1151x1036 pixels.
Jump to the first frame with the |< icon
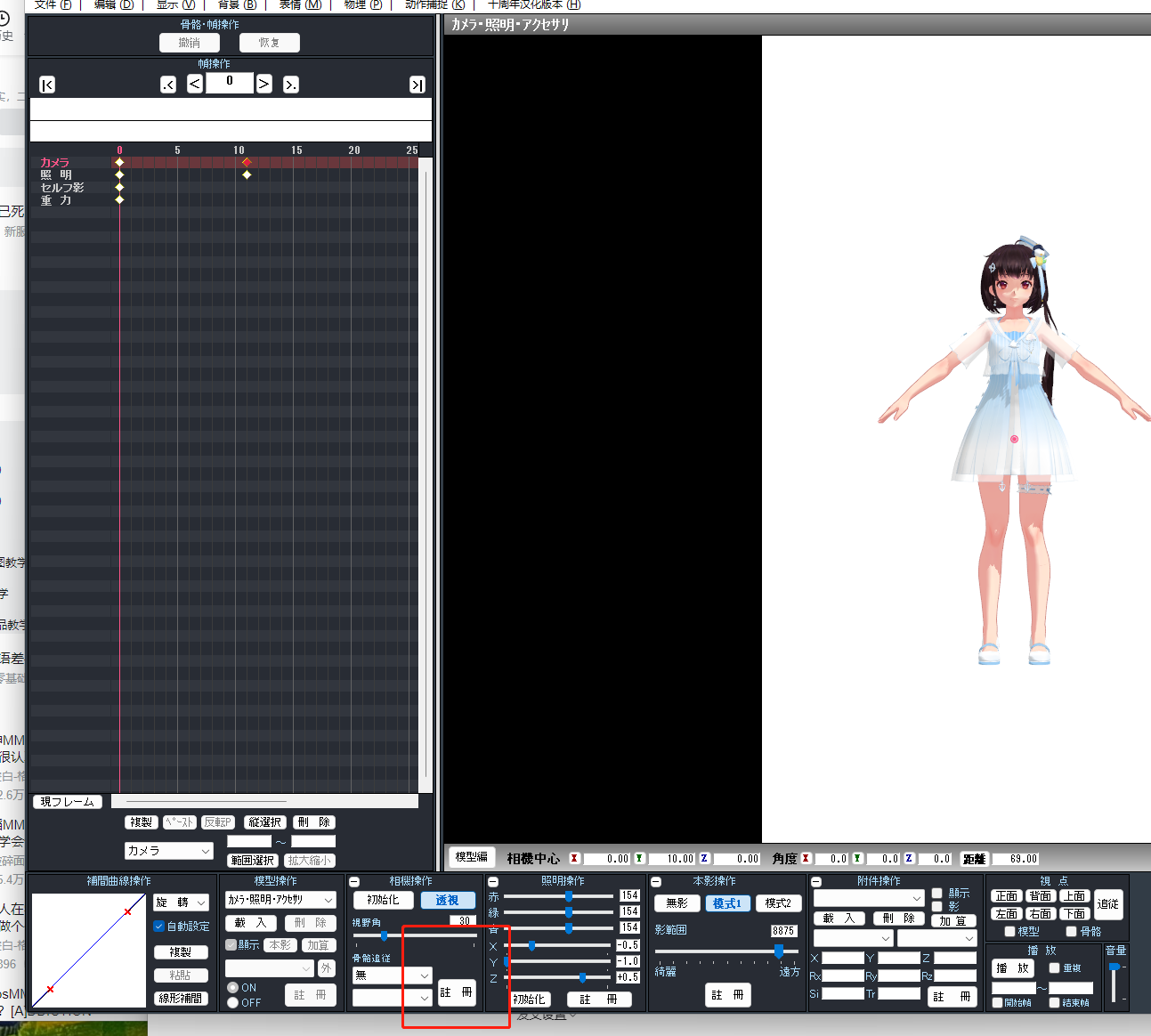[x=46, y=84]
